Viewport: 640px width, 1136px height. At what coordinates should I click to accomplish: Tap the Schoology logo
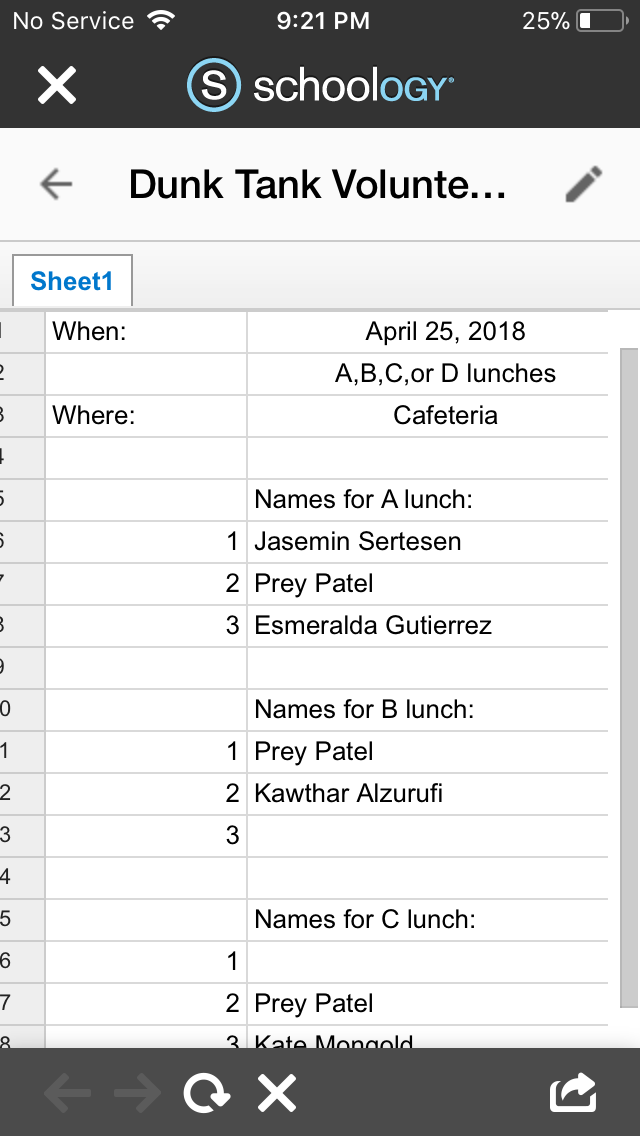320,86
